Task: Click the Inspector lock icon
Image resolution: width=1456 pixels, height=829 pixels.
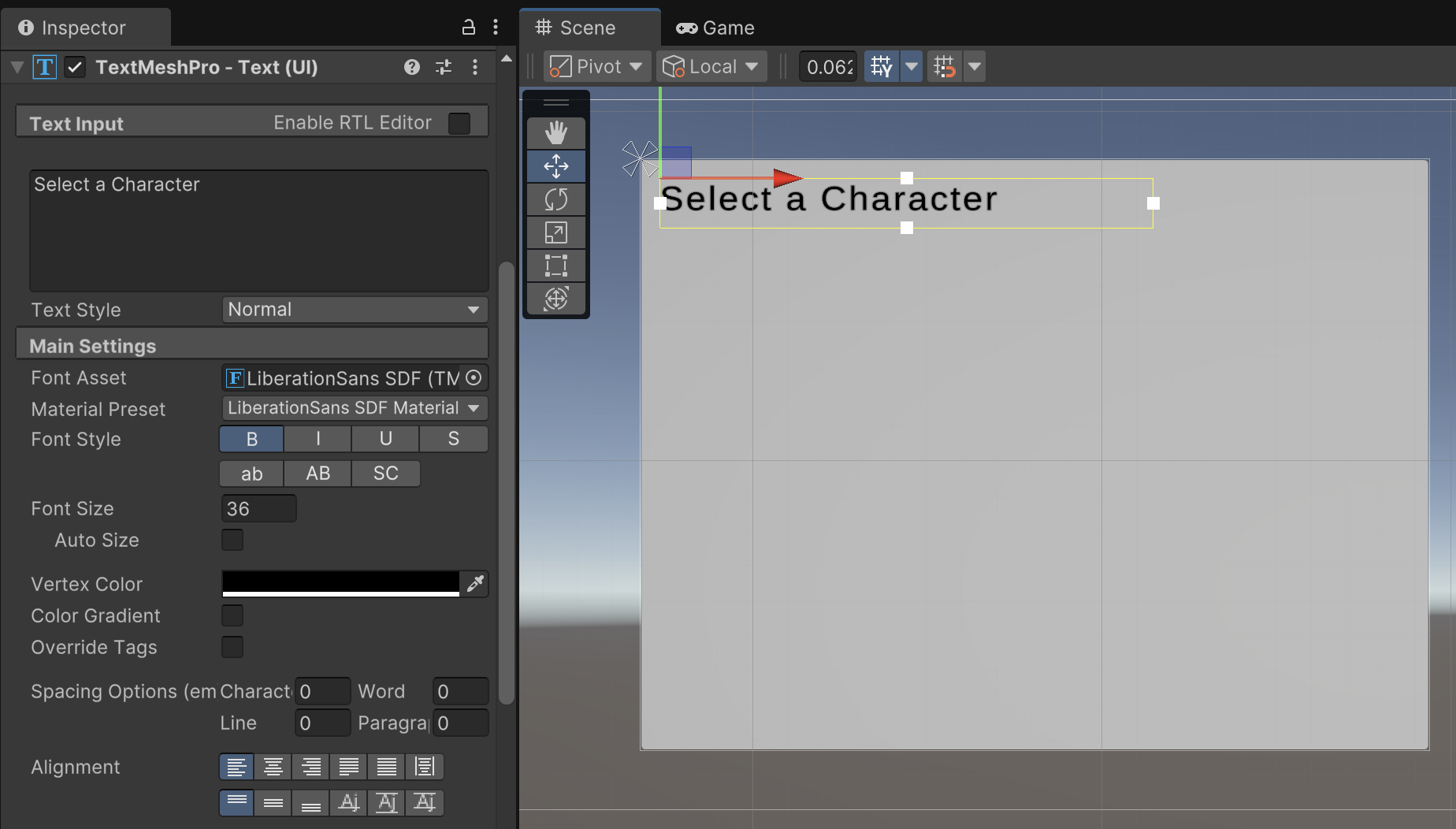Action: (x=468, y=28)
